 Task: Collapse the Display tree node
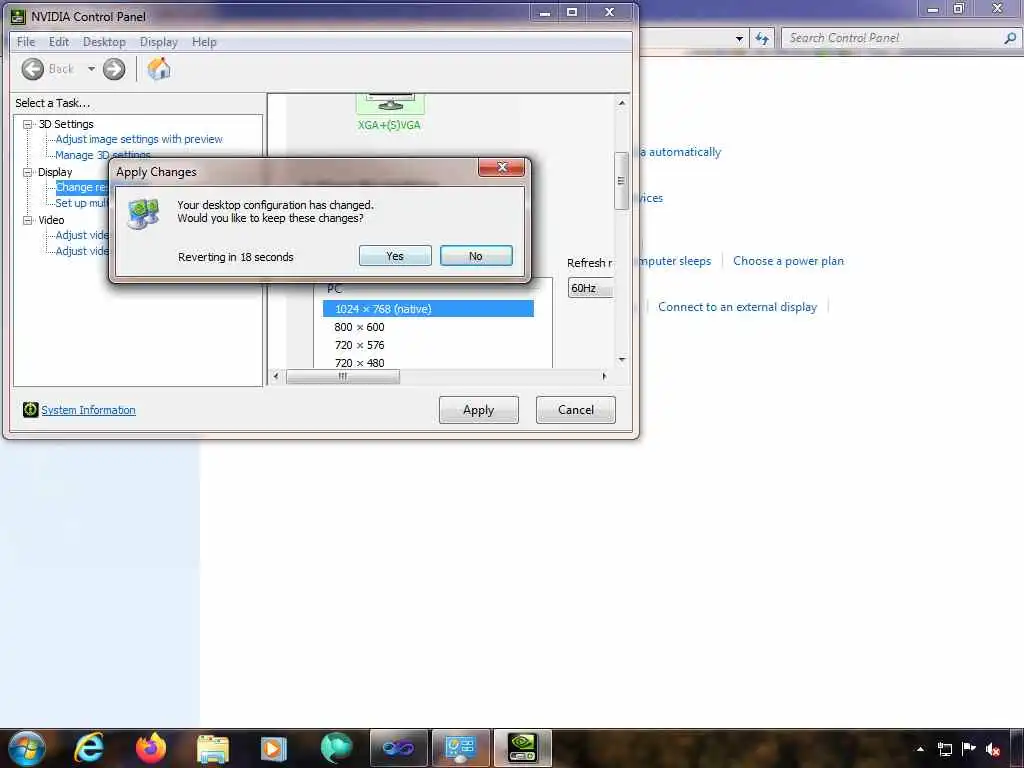pyautogui.click(x=27, y=172)
